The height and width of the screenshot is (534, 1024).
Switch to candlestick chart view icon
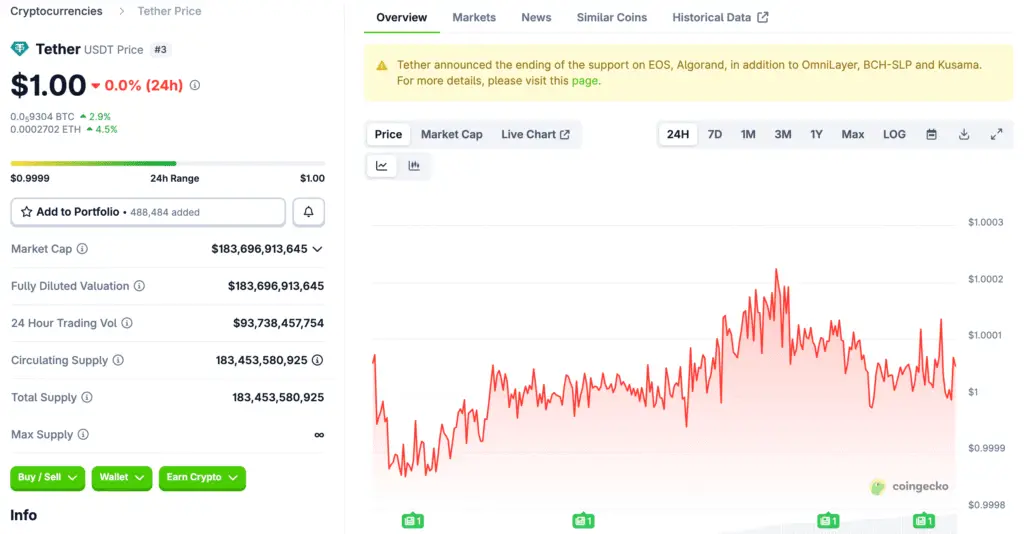point(414,166)
